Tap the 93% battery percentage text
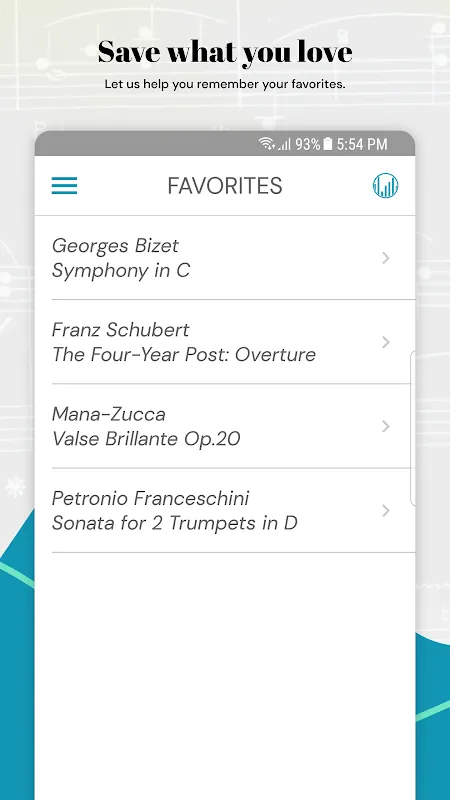The width and height of the screenshot is (450, 800). tap(307, 144)
